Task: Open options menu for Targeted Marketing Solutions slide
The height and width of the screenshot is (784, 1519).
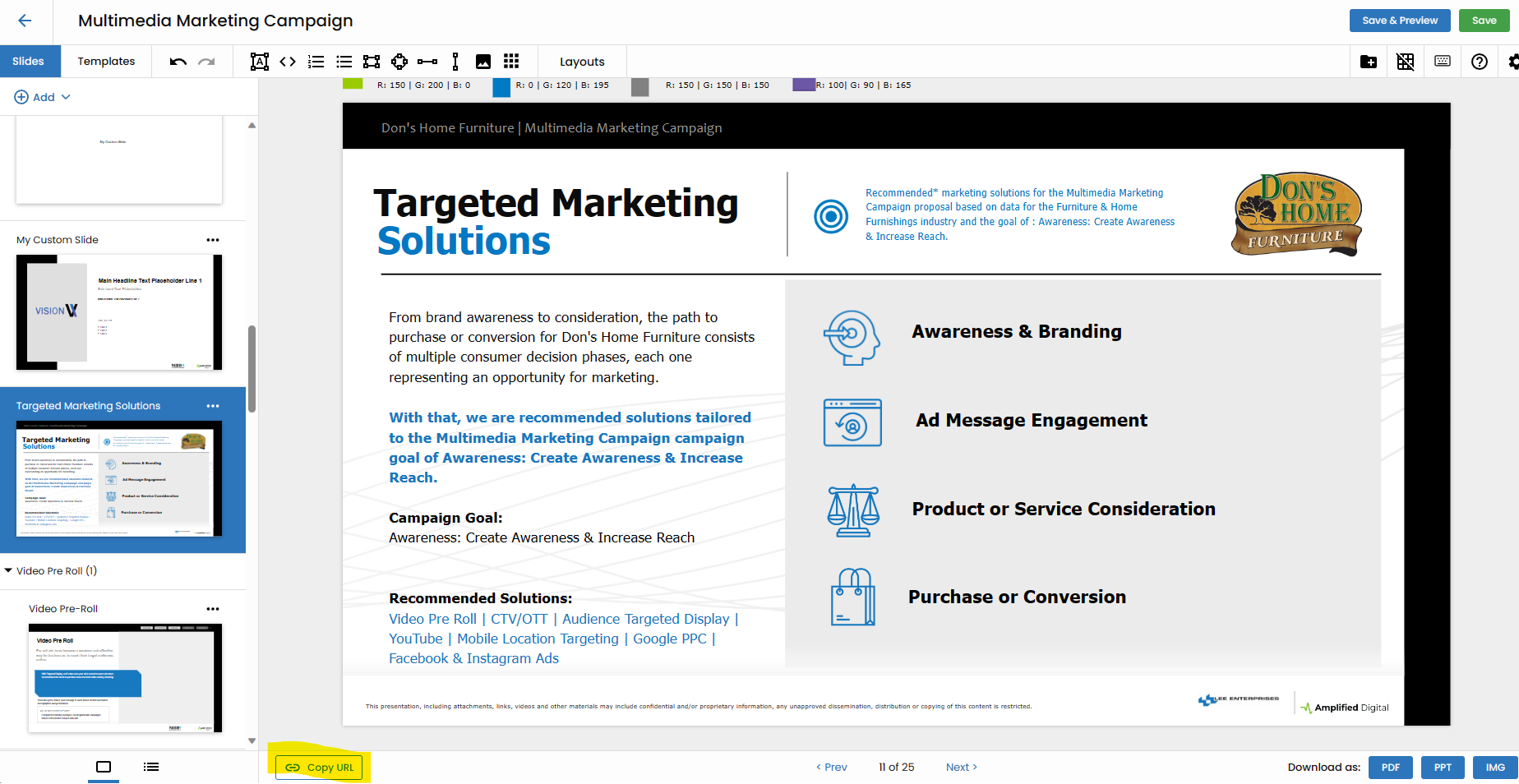Action: point(213,406)
